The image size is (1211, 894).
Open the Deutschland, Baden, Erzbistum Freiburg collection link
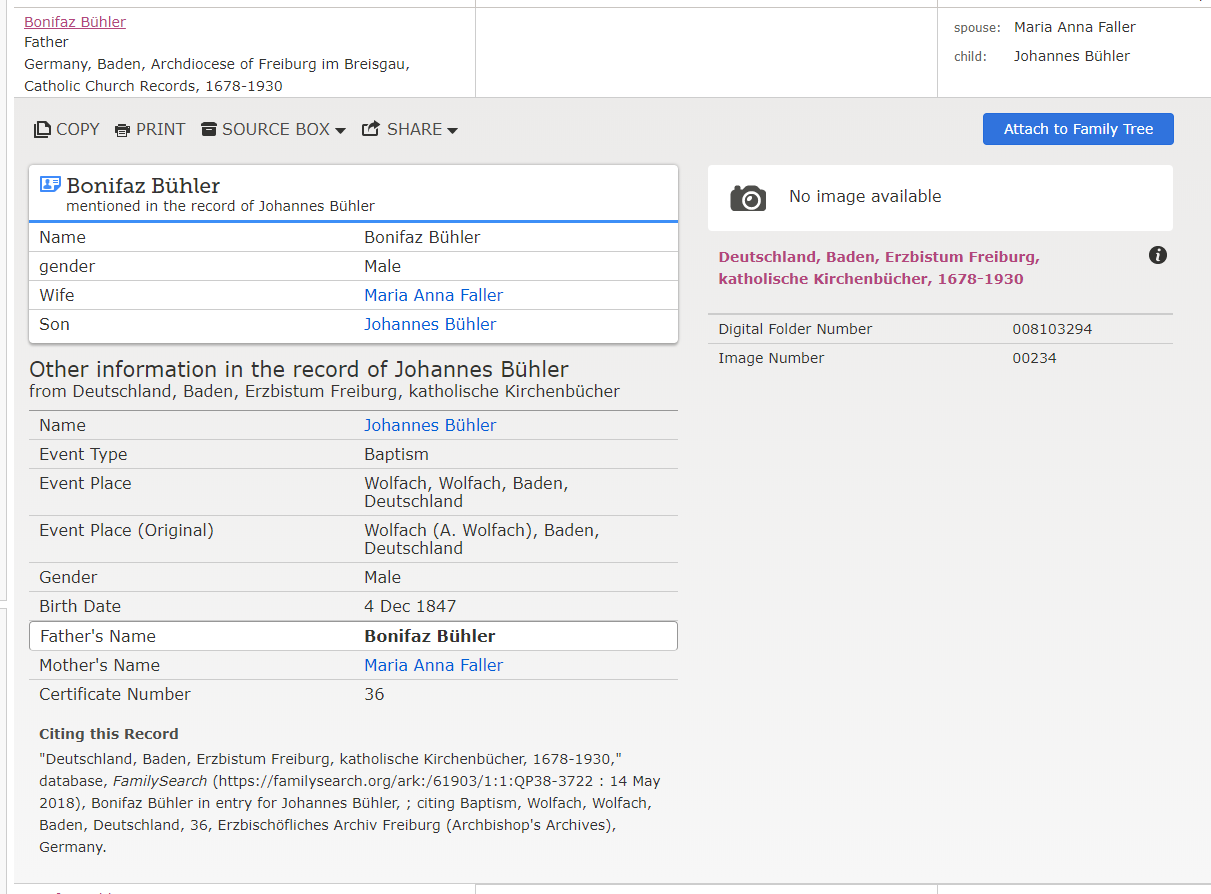point(879,268)
